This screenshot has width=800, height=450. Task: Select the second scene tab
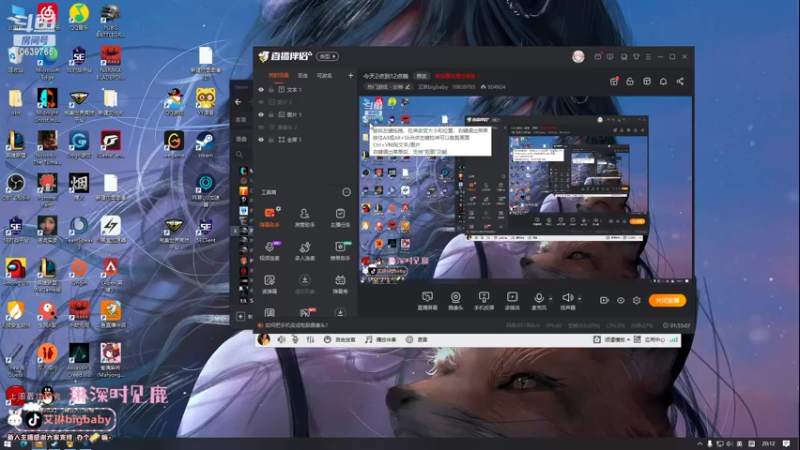(x=303, y=76)
